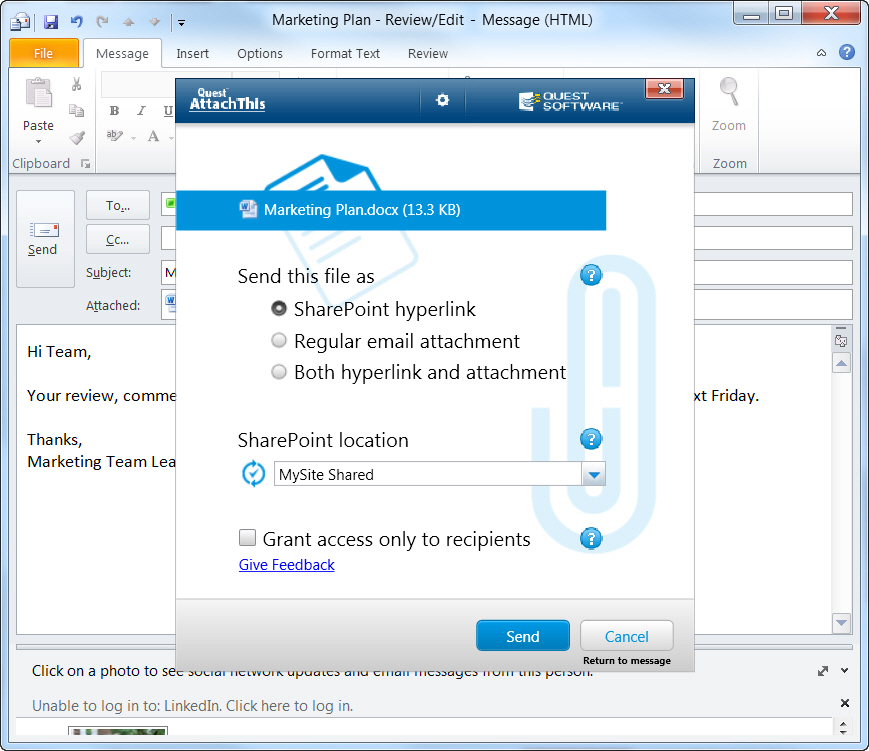Collapse the People Pane with the chevron

point(845,671)
